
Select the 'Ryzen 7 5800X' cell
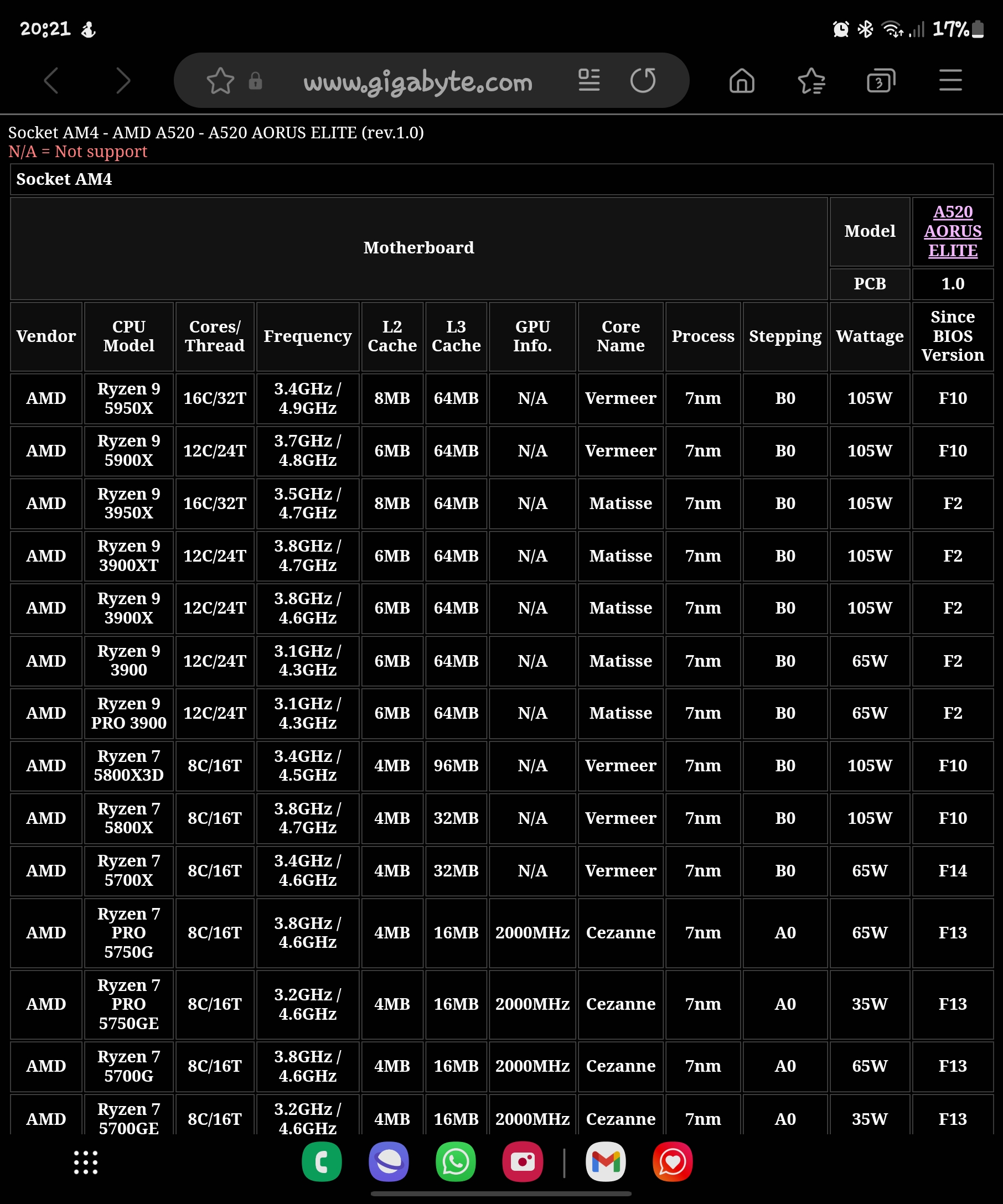pos(129,818)
